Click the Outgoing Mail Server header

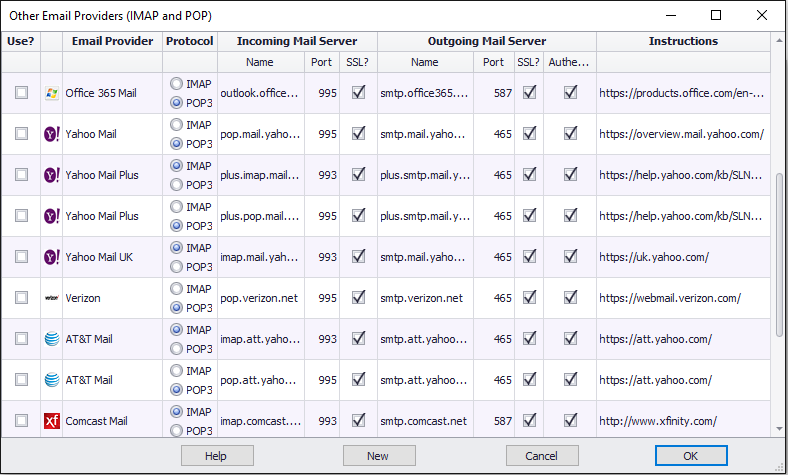pyautogui.click(x=486, y=41)
